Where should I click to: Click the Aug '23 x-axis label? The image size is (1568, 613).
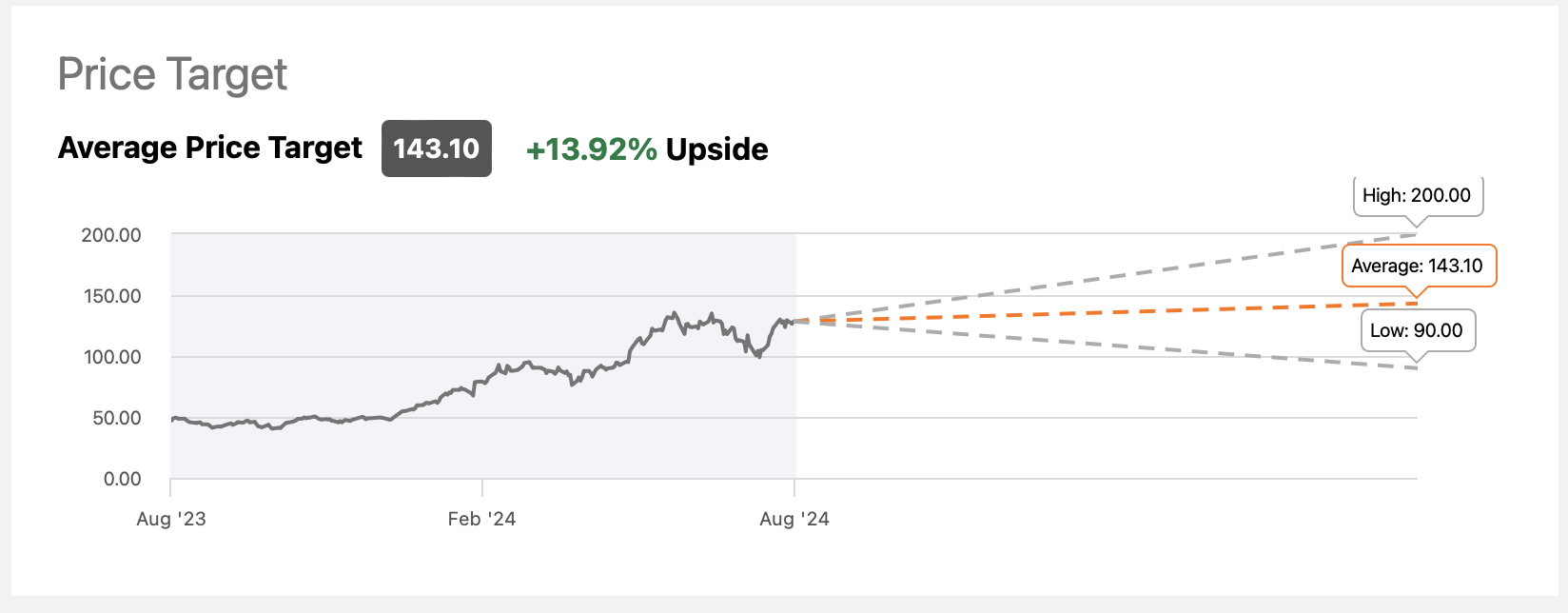click(171, 519)
